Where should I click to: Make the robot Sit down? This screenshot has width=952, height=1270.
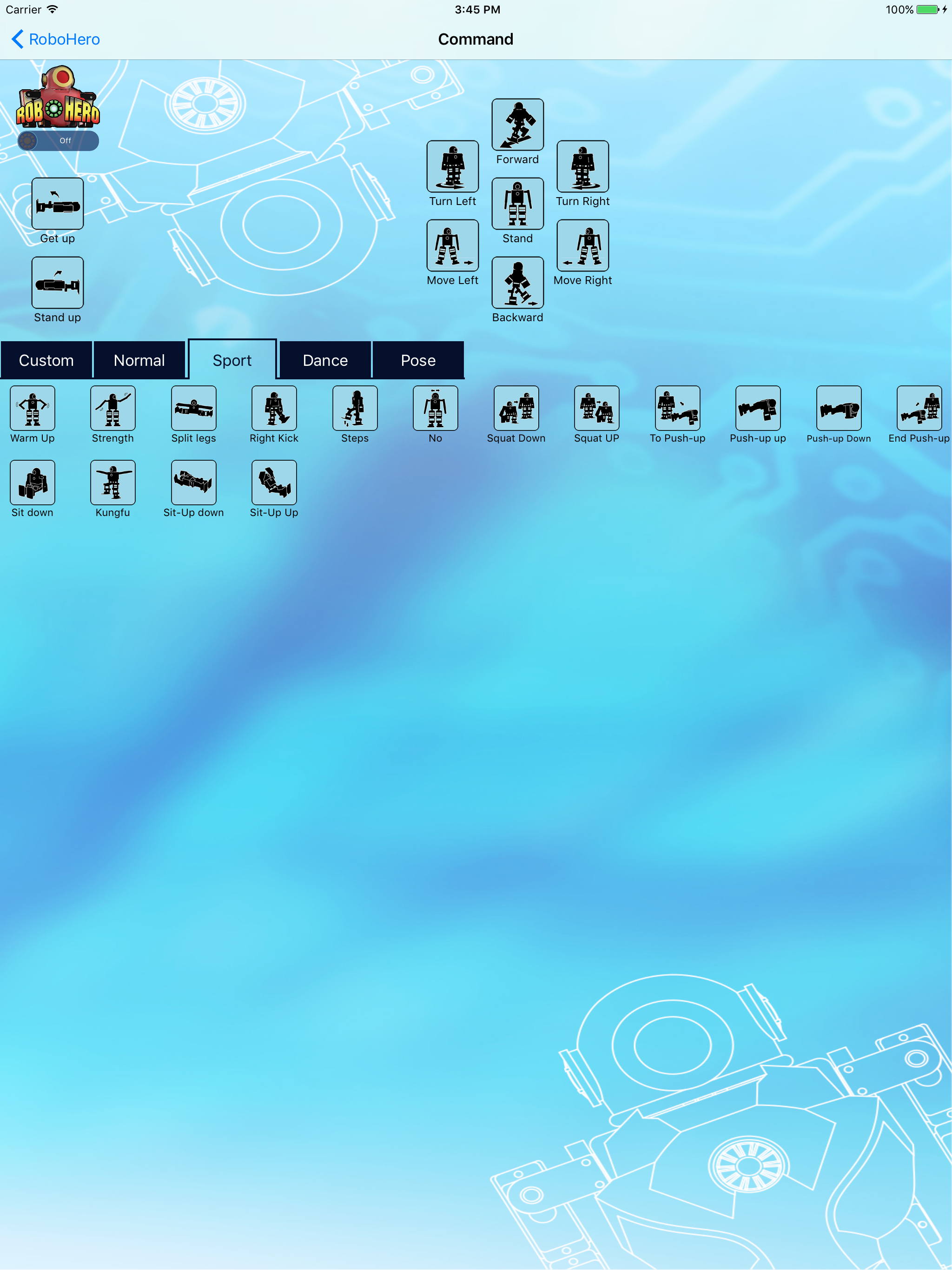tap(32, 482)
